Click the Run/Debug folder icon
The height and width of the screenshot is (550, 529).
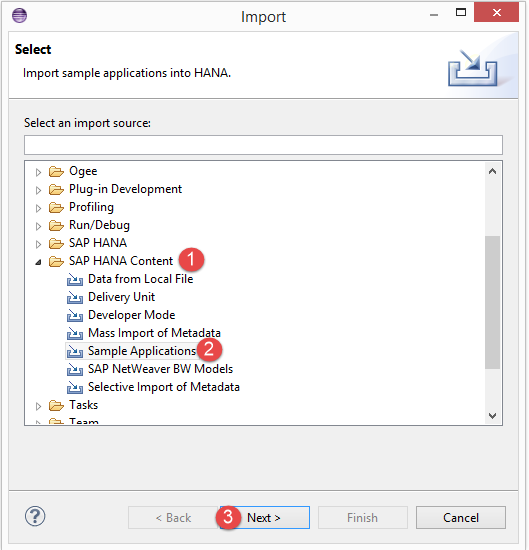point(56,225)
